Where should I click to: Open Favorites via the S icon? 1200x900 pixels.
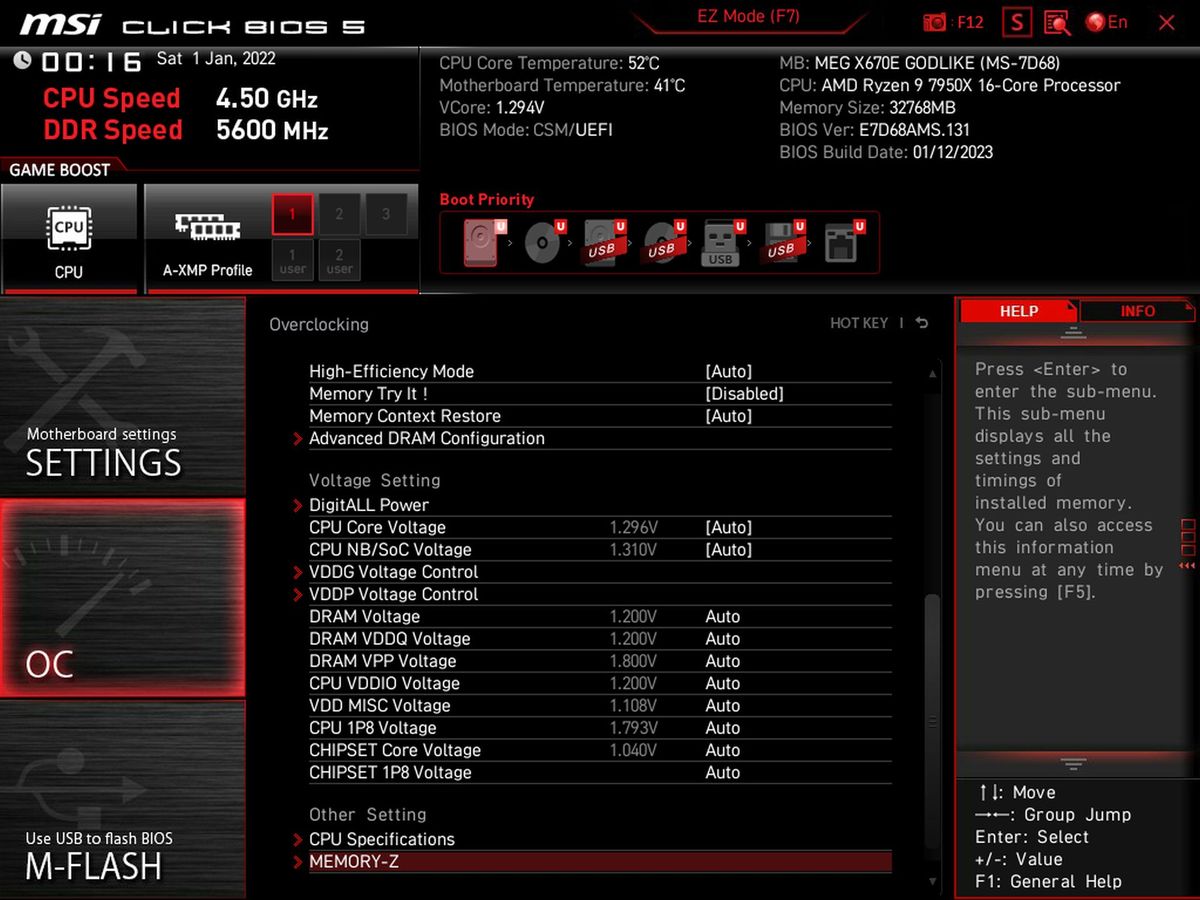1017,22
